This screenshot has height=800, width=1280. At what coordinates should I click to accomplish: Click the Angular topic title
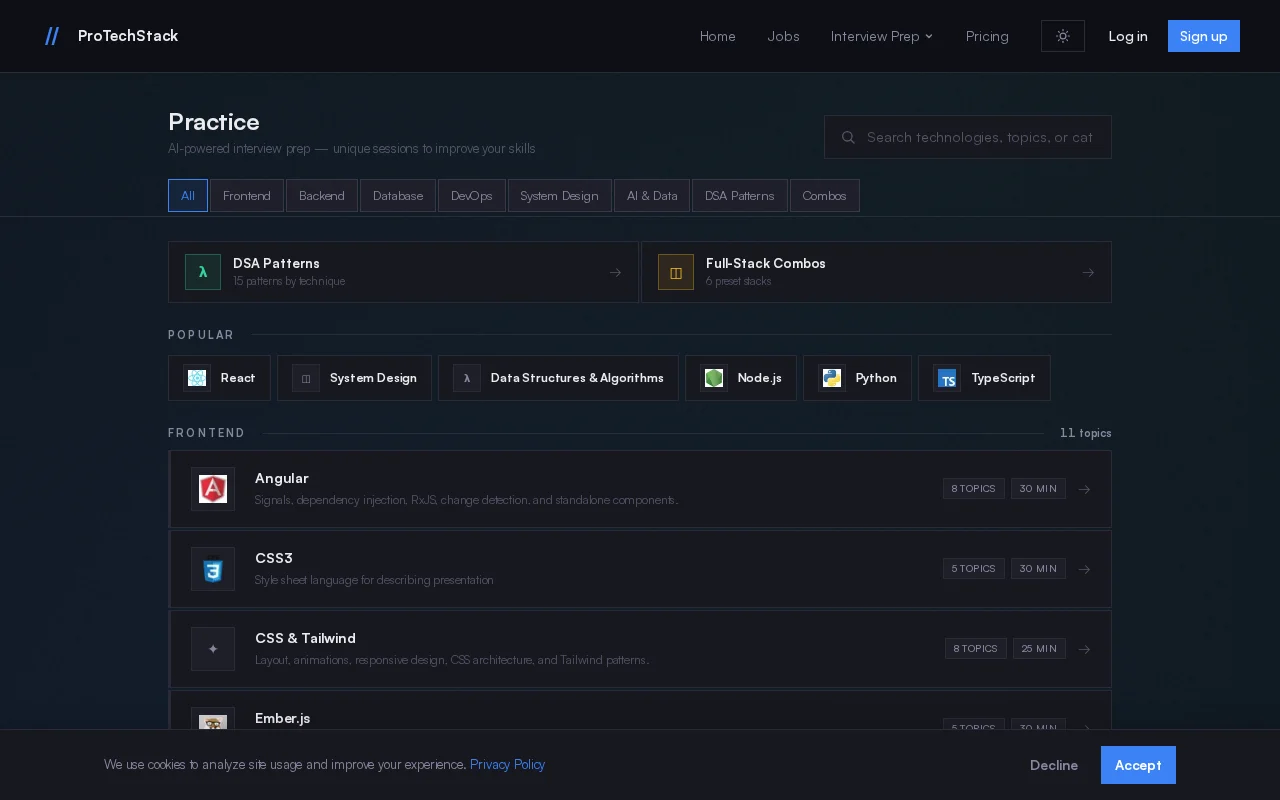pyautogui.click(x=282, y=478)
